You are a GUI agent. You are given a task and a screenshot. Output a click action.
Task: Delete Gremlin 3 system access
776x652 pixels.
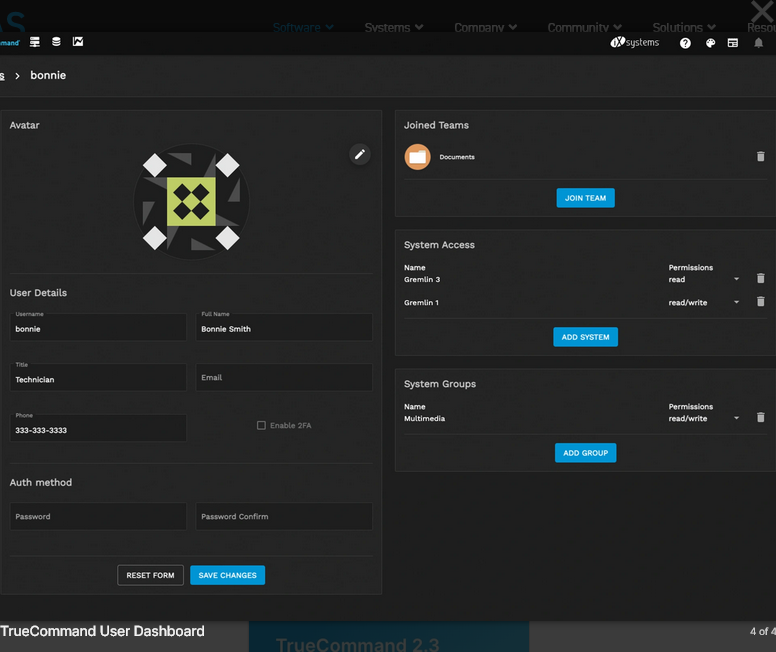point(761,278)
